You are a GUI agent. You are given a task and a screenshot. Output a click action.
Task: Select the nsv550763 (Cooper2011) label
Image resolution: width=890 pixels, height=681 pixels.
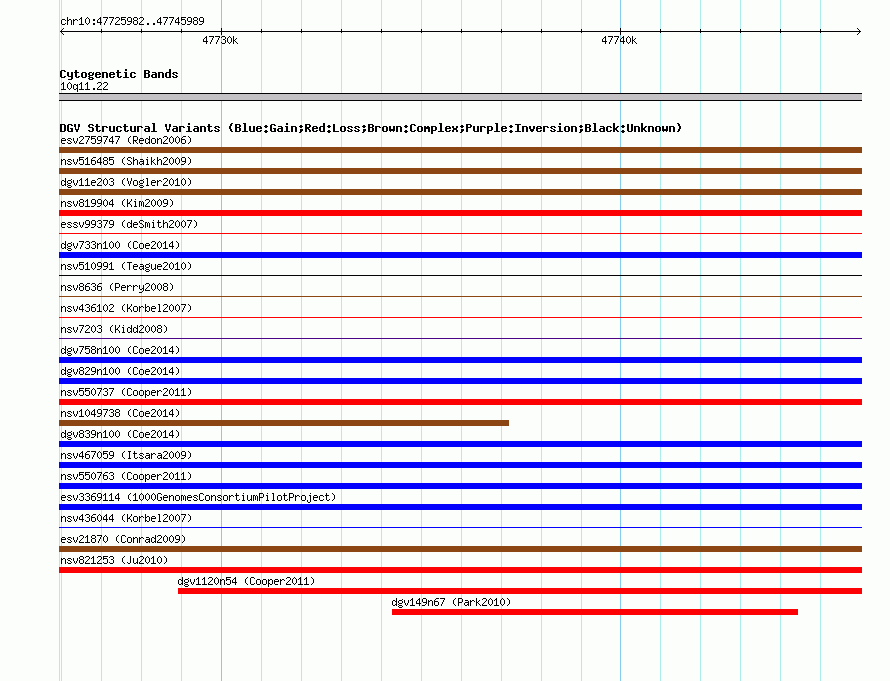pos(126,476)
